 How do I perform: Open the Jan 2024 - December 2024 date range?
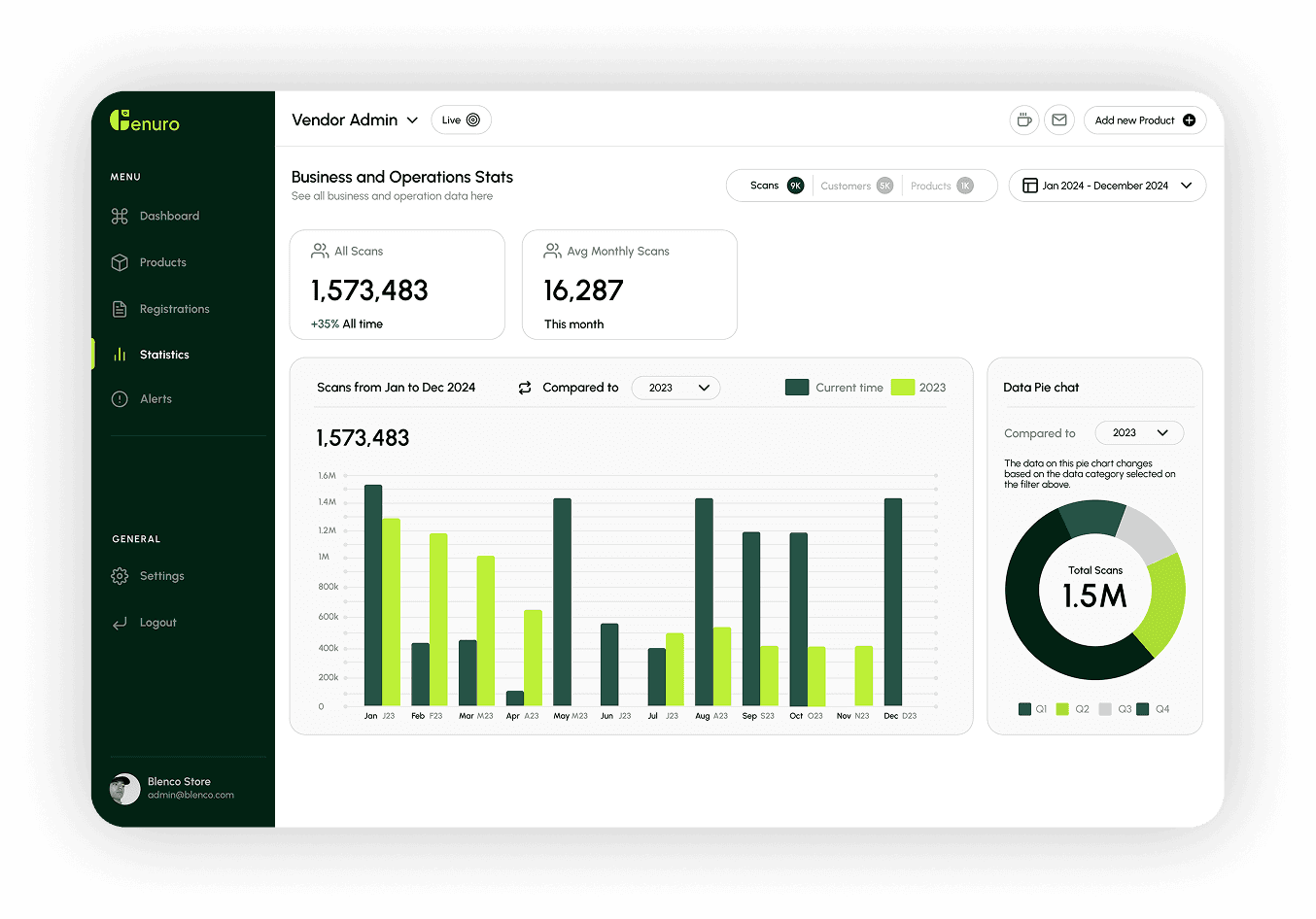(x=1107, y=186)
